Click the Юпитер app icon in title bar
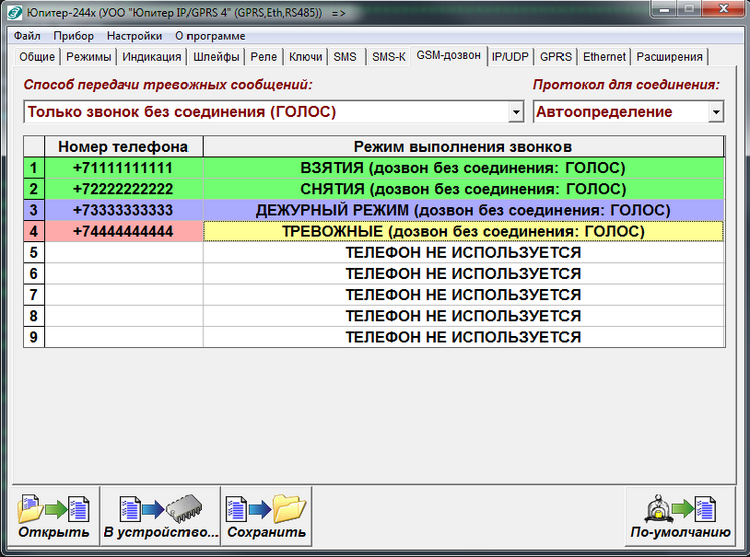The width and height of the screenshot is (750, 557). click(x=13, y=13)
